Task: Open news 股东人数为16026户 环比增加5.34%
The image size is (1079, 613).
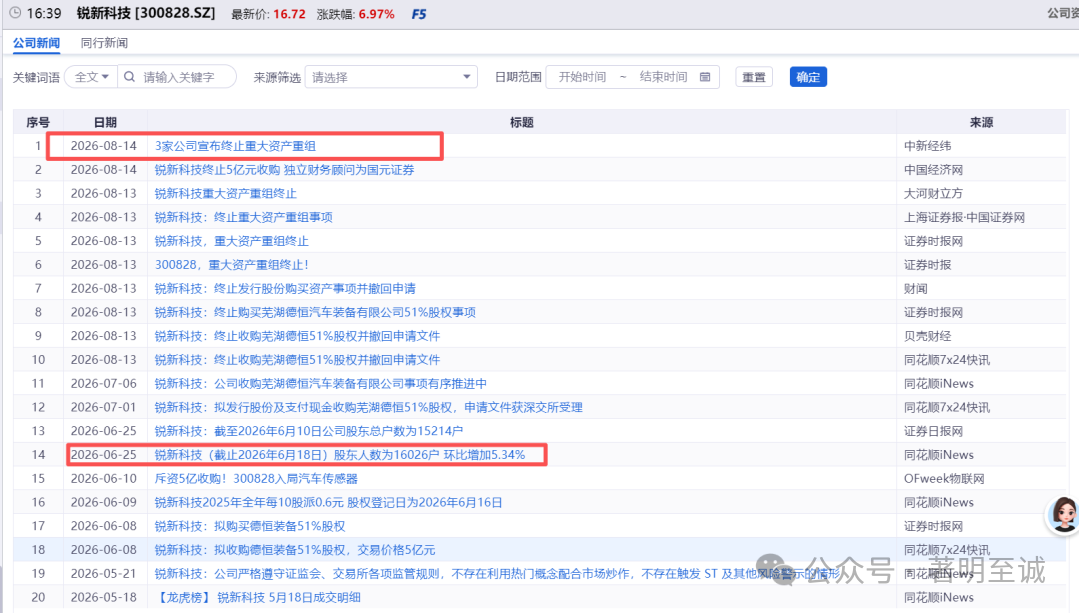Action: 340,455
